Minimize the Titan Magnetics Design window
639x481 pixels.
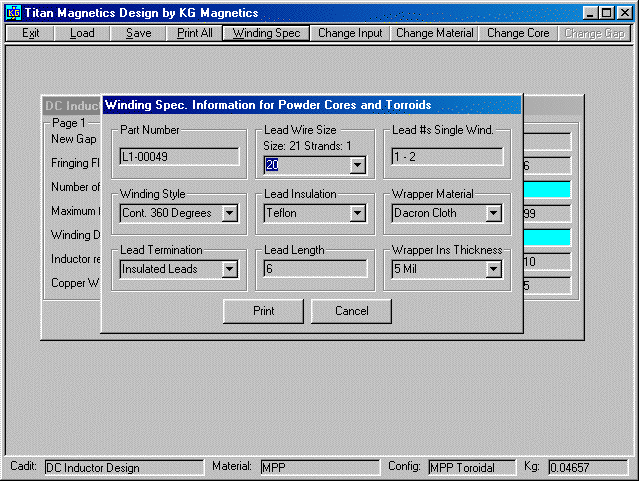point(590,13)
